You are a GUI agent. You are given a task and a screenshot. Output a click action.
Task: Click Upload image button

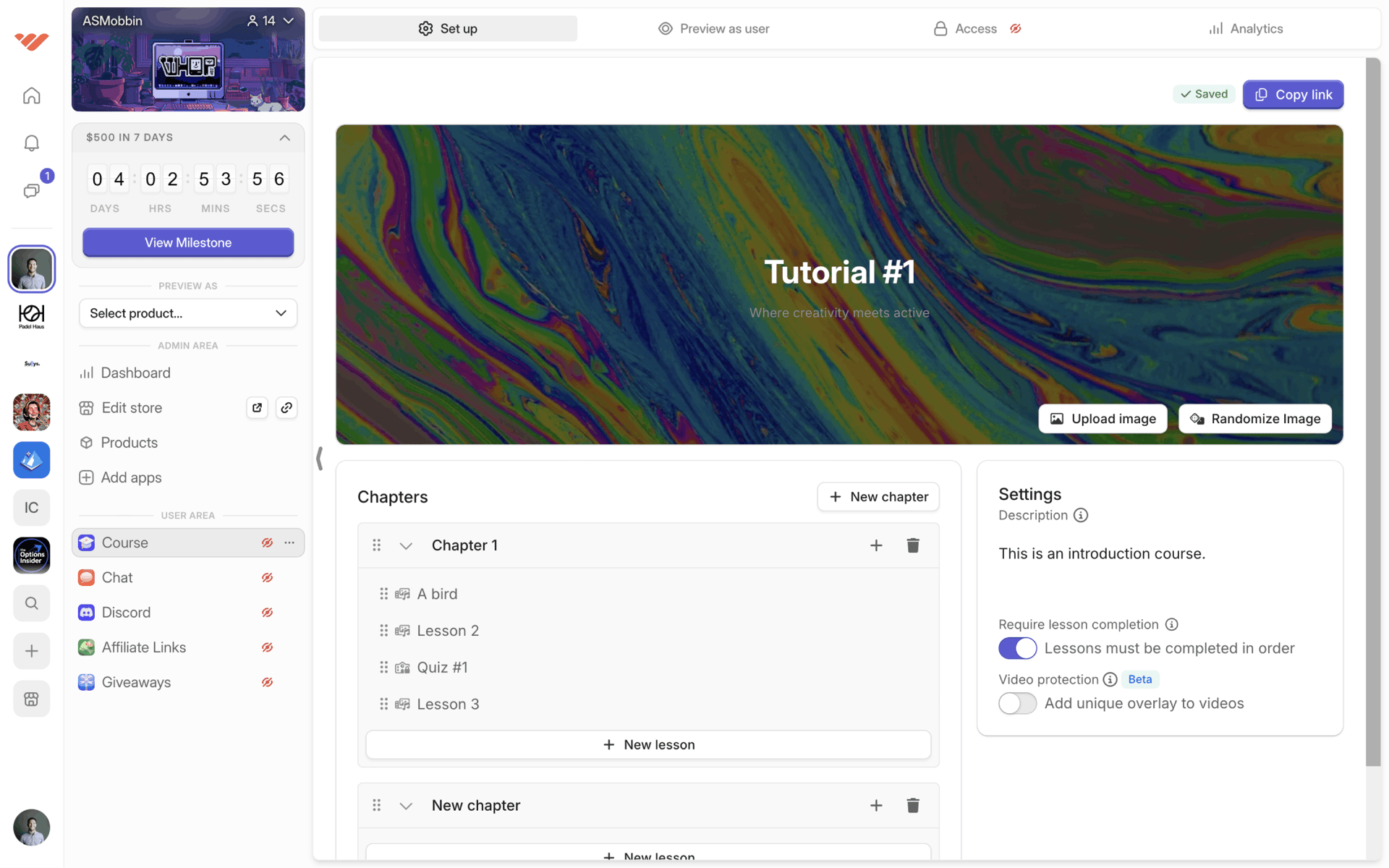click(1103, 419)
